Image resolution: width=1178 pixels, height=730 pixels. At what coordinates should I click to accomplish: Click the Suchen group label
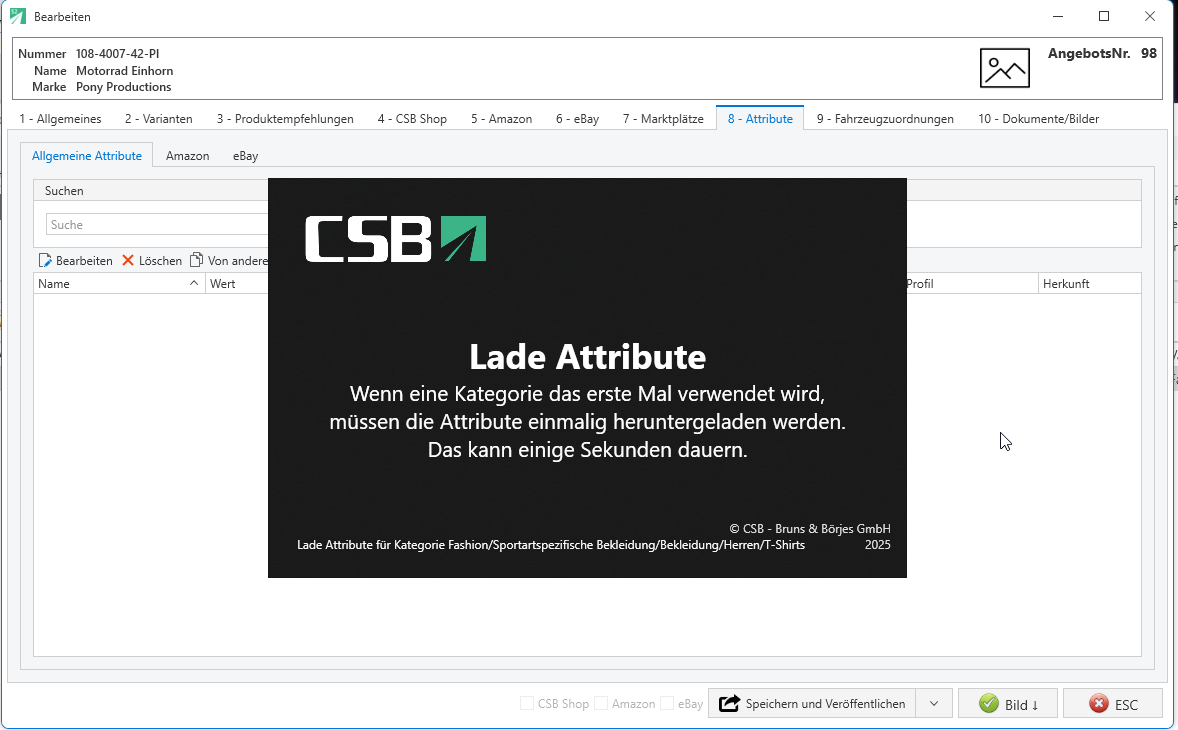(64, 191)
